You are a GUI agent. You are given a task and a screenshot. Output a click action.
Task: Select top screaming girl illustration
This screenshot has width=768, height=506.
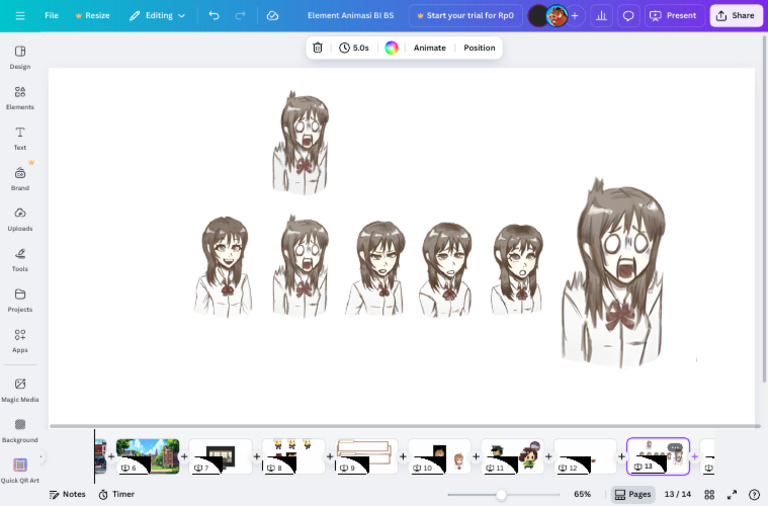300,143
